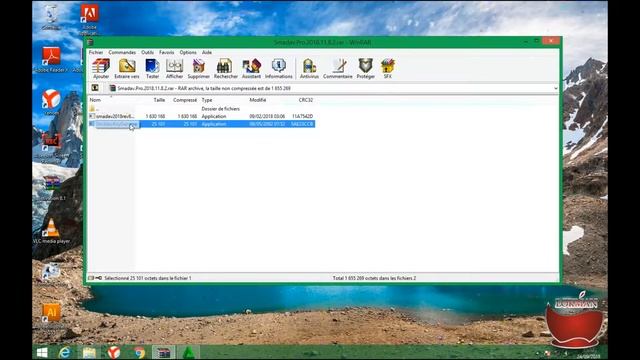This screenshot has width=640, height=360.
Task: Click the key icon in the status bar
Action: [x=98, y=278]
